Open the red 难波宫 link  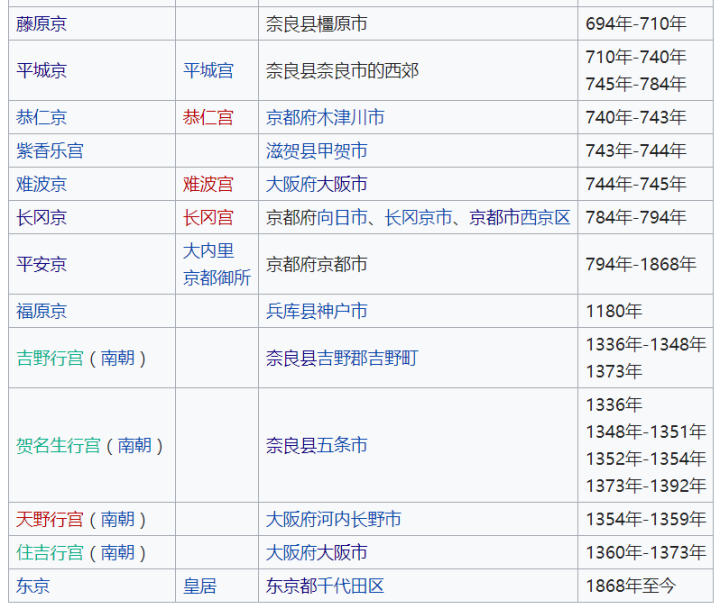(x=208, y=185)
